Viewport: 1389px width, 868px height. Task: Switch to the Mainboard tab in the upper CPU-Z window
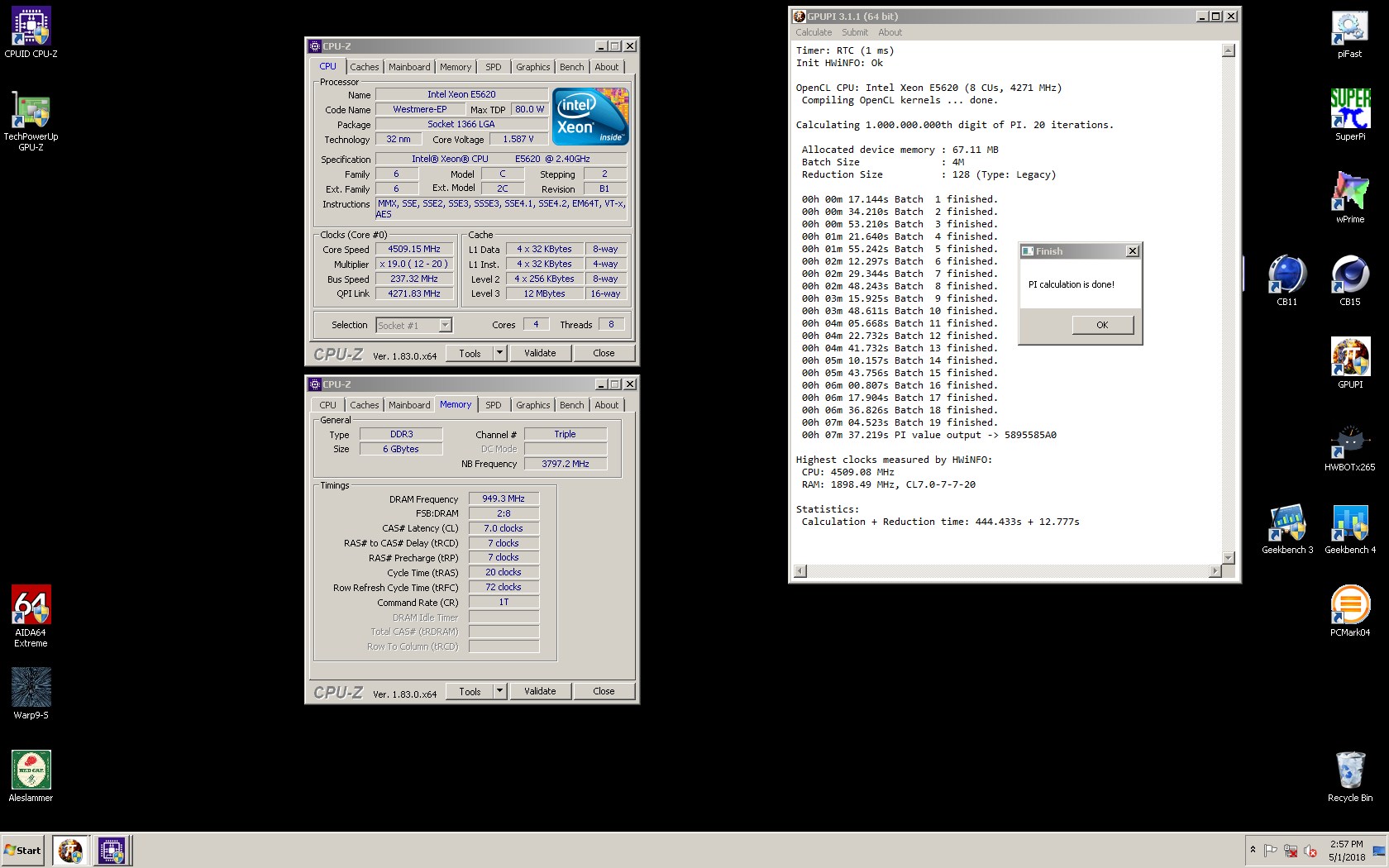tap(409, 67)
